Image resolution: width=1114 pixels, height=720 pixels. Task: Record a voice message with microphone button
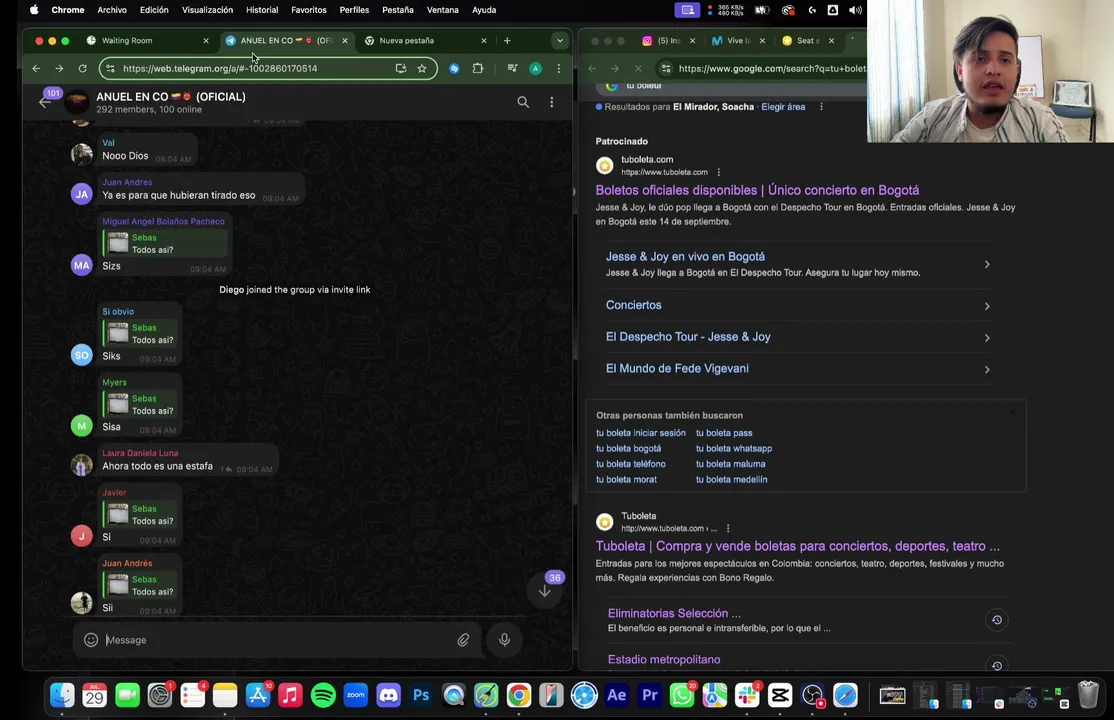coord(504,640)
